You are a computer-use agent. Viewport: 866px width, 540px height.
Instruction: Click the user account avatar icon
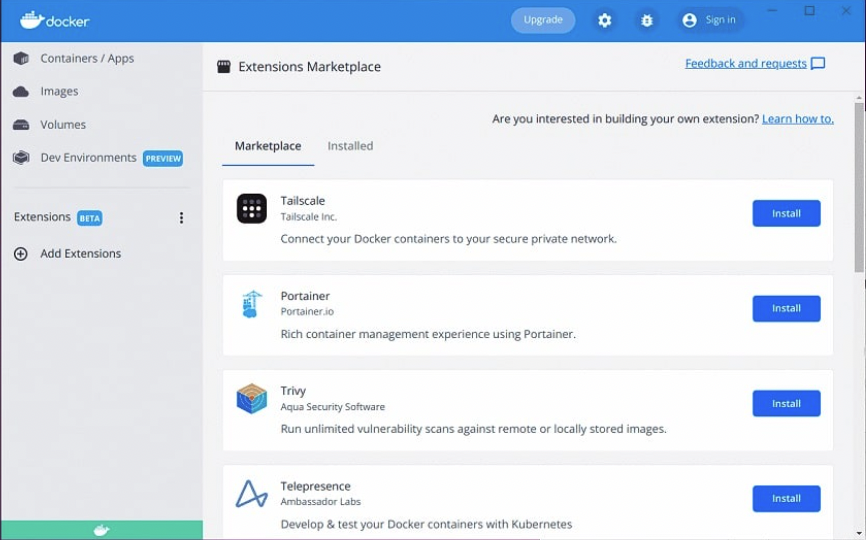tap(689, 20)
